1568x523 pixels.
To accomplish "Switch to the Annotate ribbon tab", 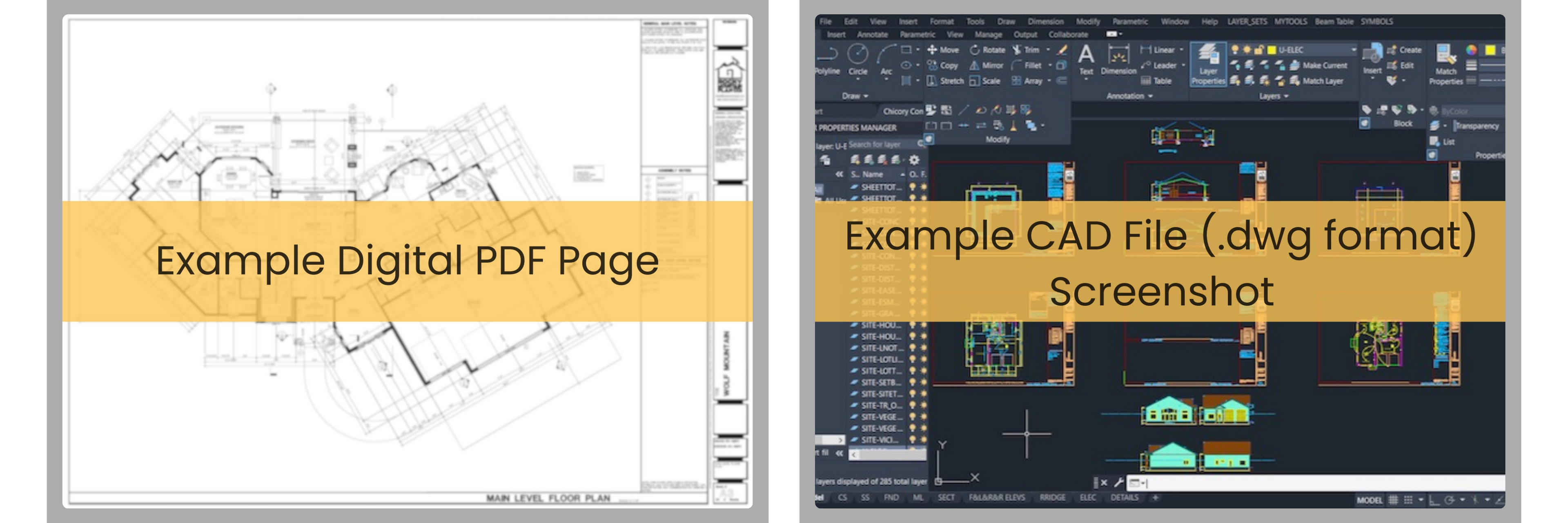I will 872,35.
